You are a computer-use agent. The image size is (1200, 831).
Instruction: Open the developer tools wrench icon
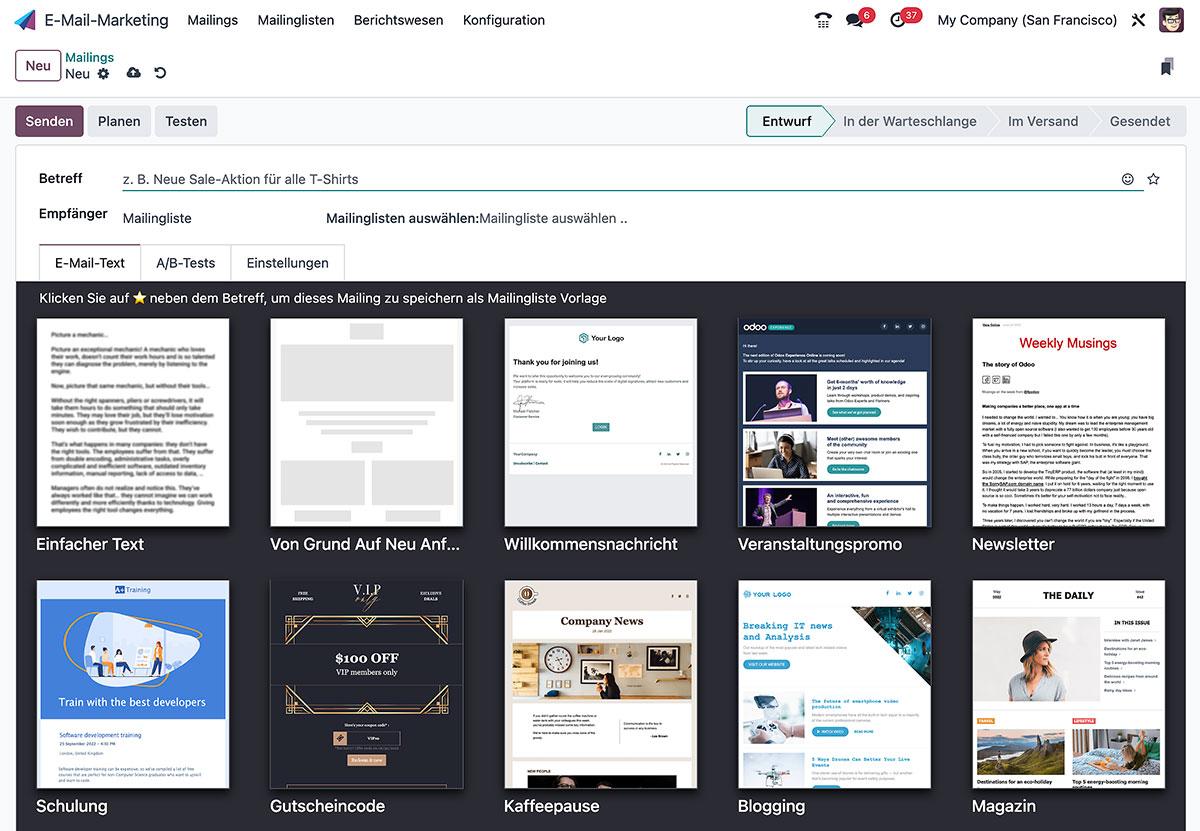click(x=1138, y=20)
